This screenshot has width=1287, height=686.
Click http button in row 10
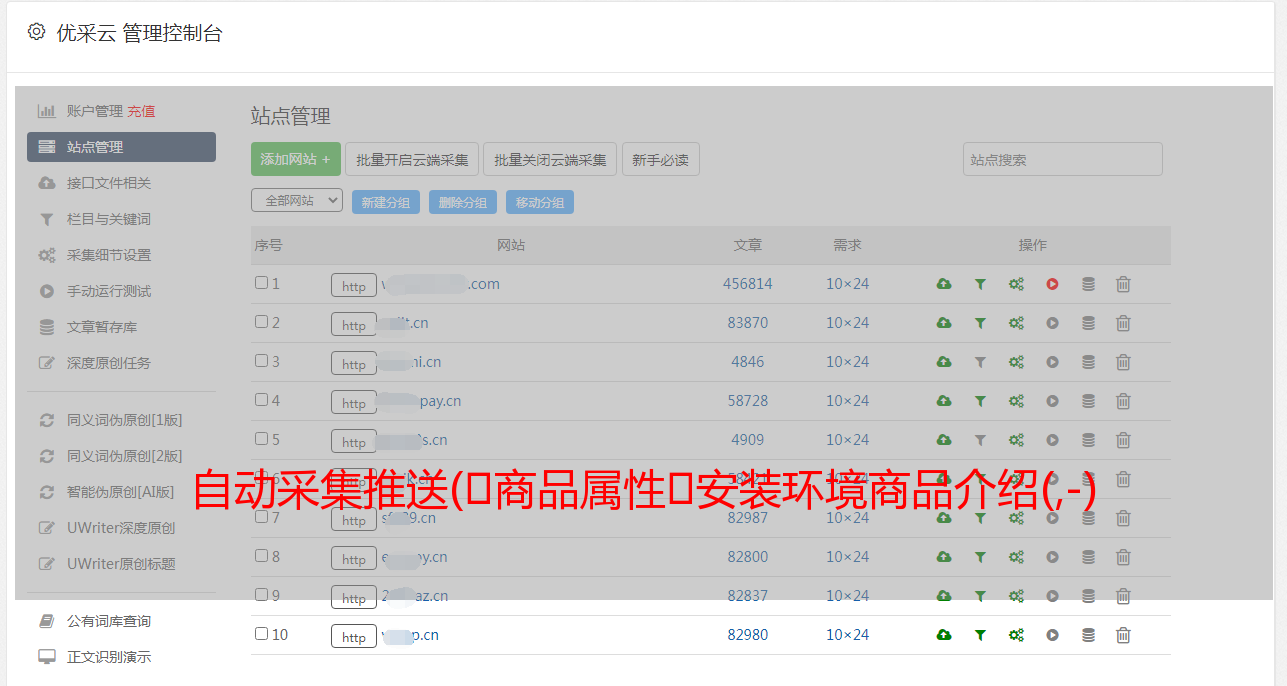point(354,636)
